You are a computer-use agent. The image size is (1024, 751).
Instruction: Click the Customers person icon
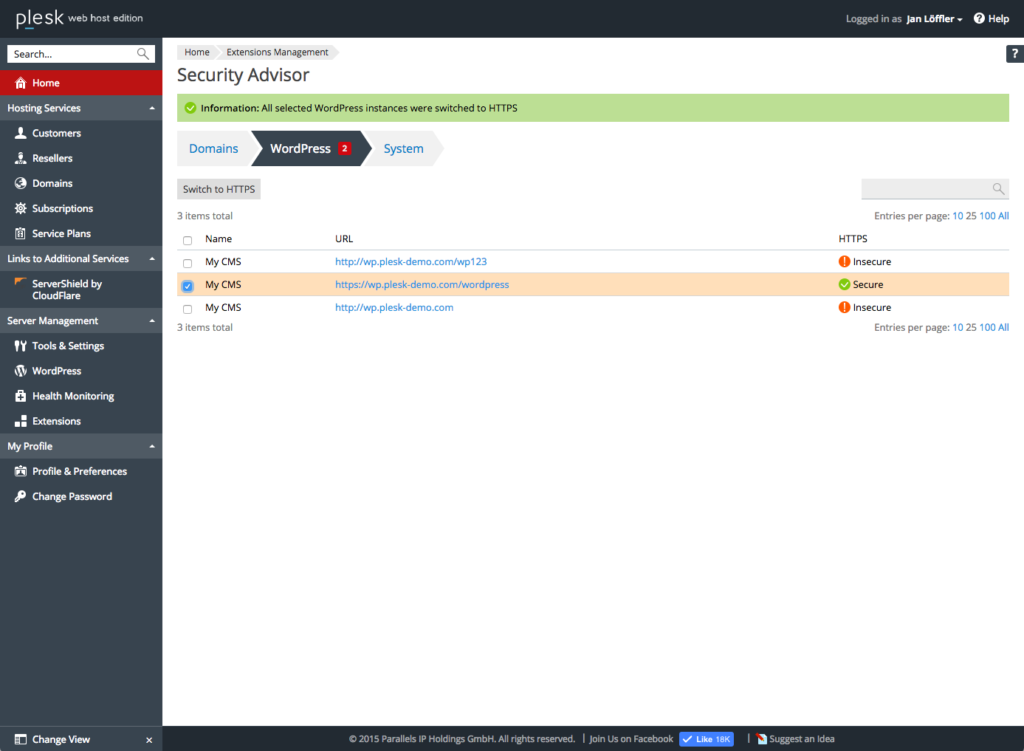coord(20,133)
